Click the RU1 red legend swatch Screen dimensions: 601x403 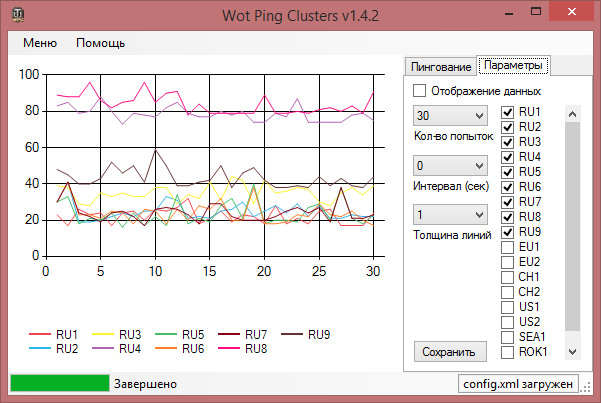(x=40, y=334)
